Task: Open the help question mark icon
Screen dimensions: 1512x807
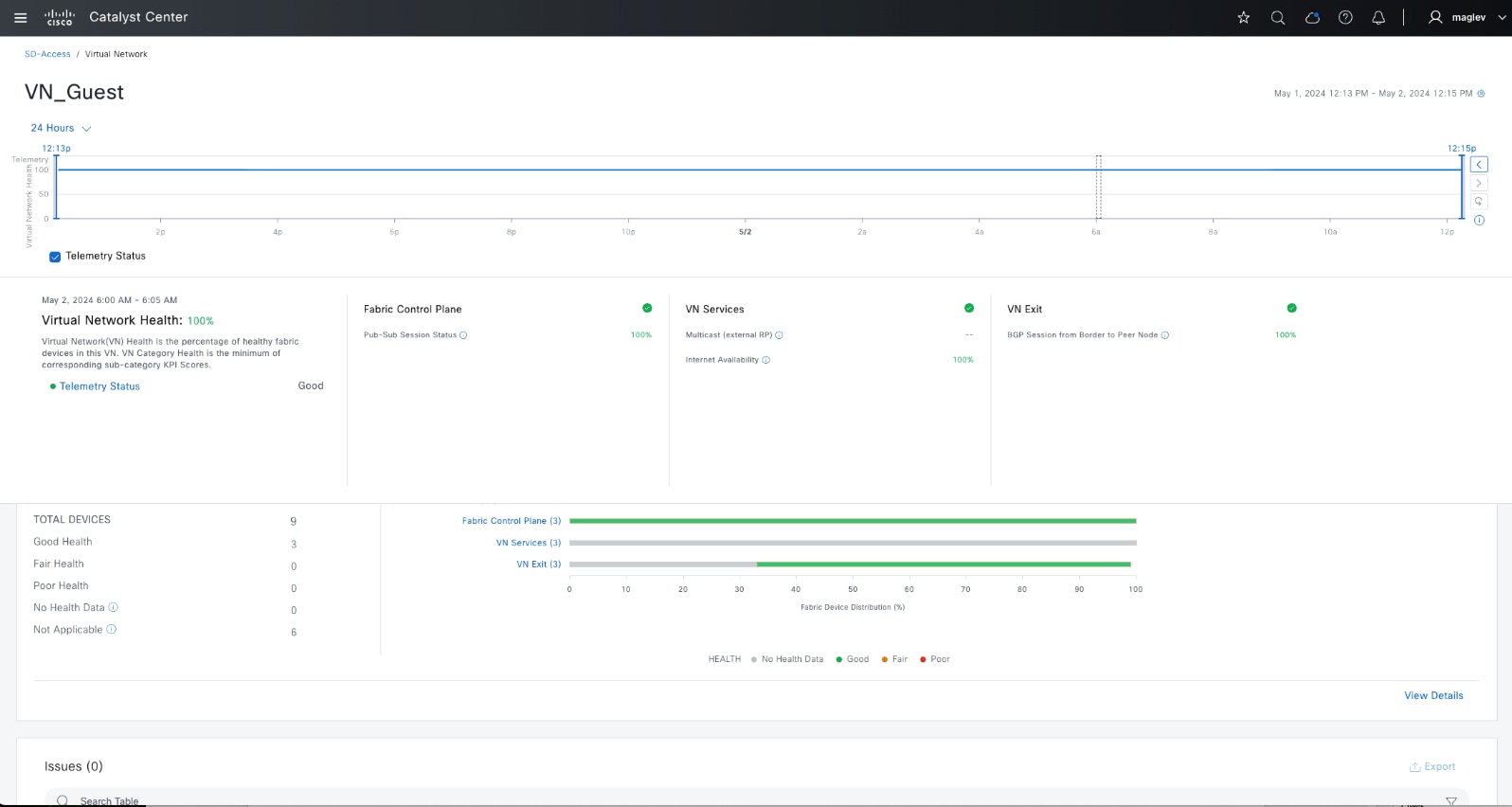Action: [x=1345, y=17]
